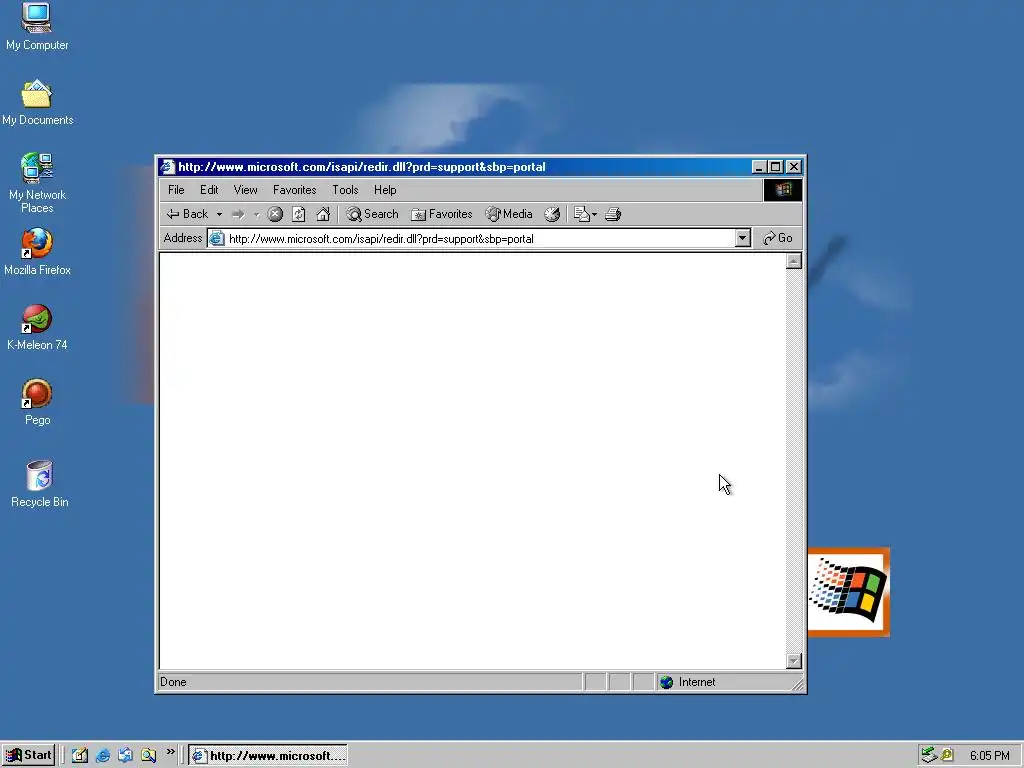Open the Favorites pane from the toolbar

[441, 214]
